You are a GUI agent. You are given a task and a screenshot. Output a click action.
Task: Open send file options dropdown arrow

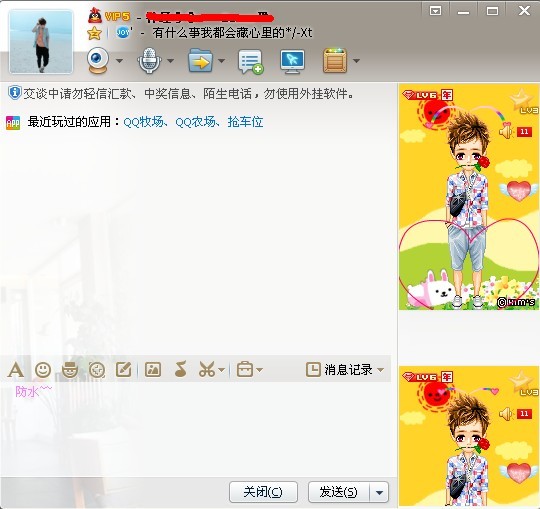click(x=221, y=61)
